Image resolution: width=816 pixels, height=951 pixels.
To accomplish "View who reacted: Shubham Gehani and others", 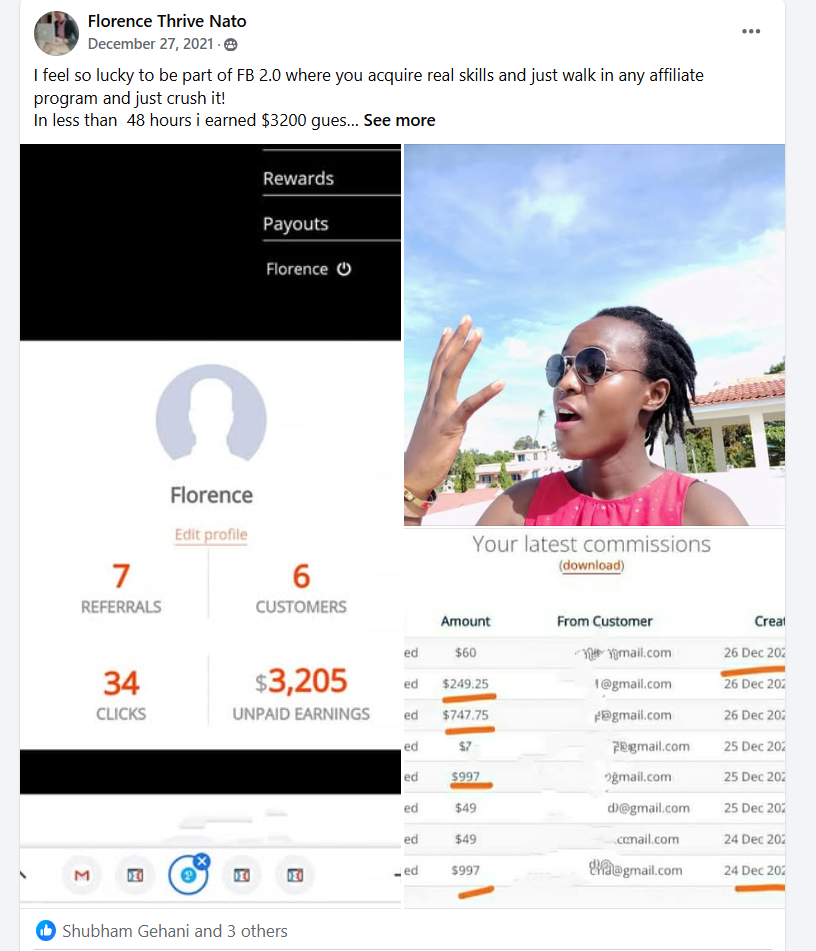I will tap(175, 931).
